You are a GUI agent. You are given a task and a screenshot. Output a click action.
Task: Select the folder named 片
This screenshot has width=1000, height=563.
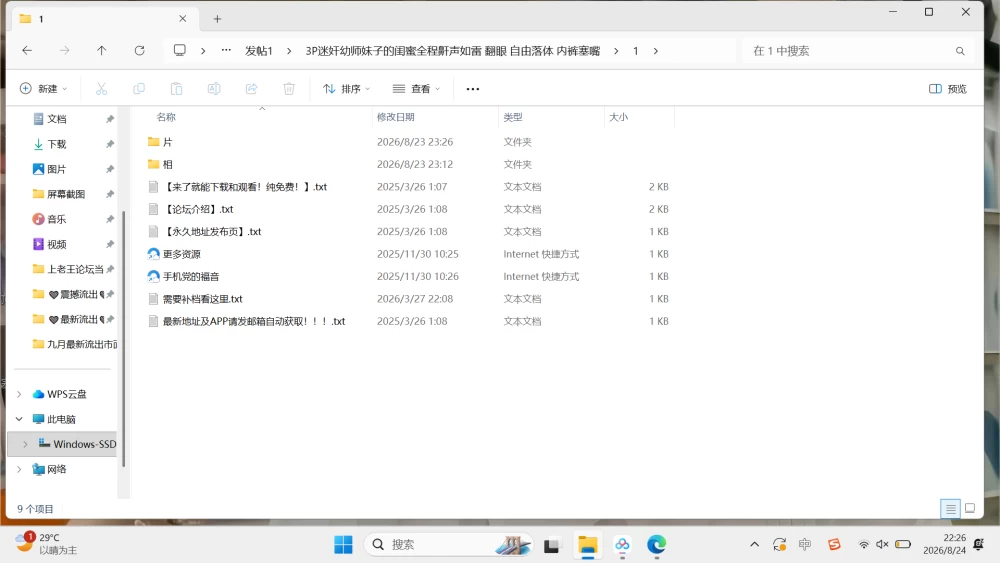(167, 142)
